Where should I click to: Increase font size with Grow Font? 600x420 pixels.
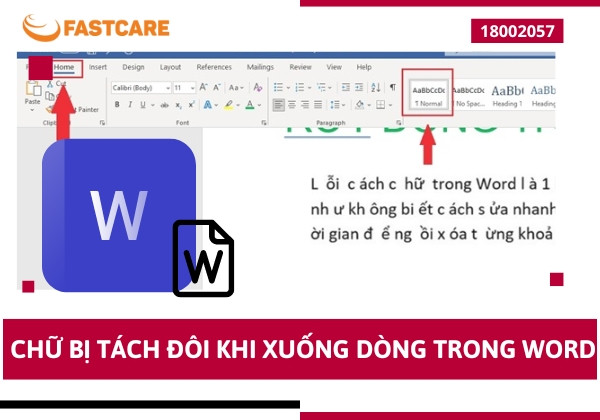click(204, 87)
